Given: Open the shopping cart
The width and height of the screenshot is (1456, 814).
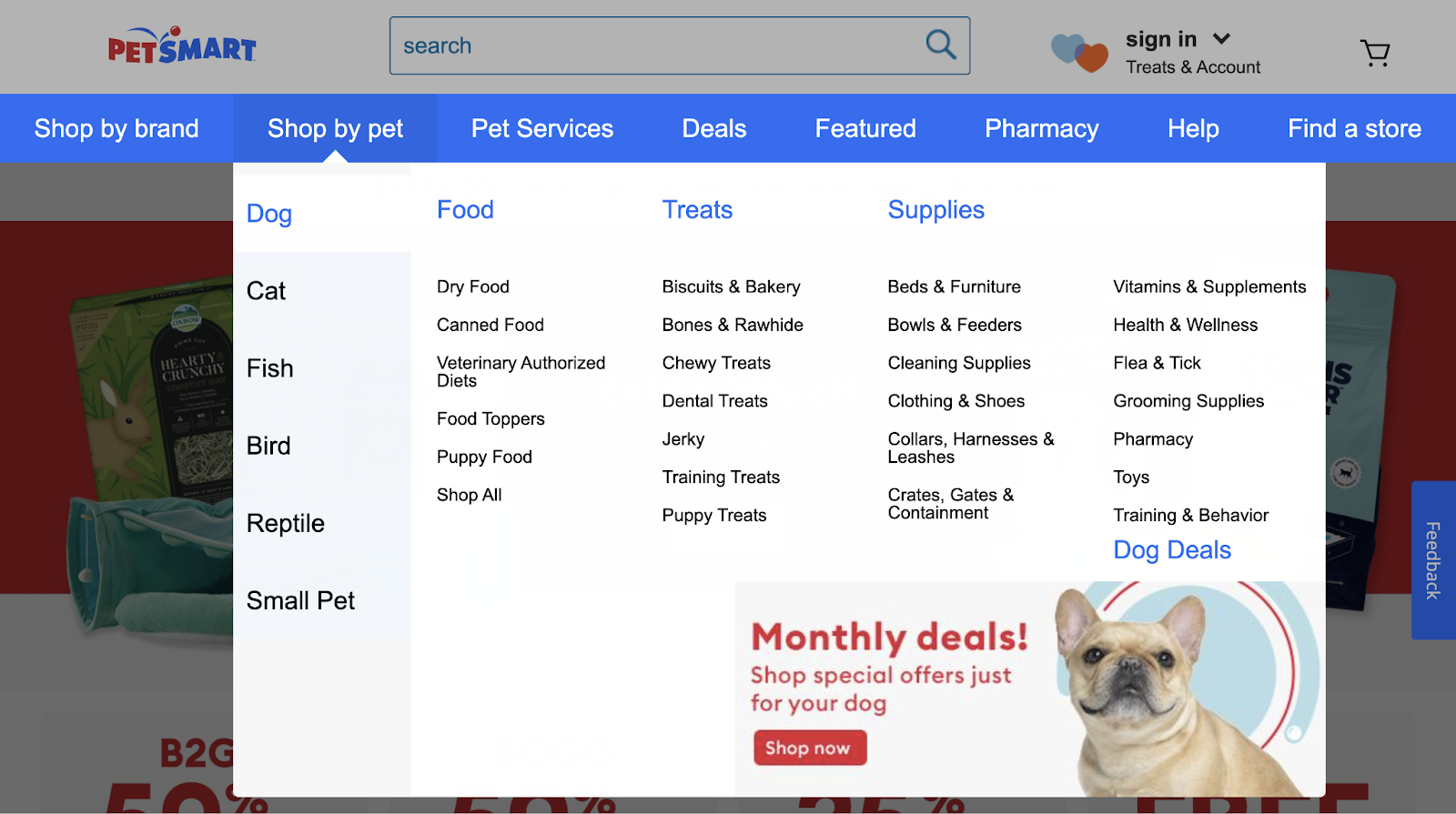Looking at the screenshot, I should pyautogui.click(x=1376, y=53).
